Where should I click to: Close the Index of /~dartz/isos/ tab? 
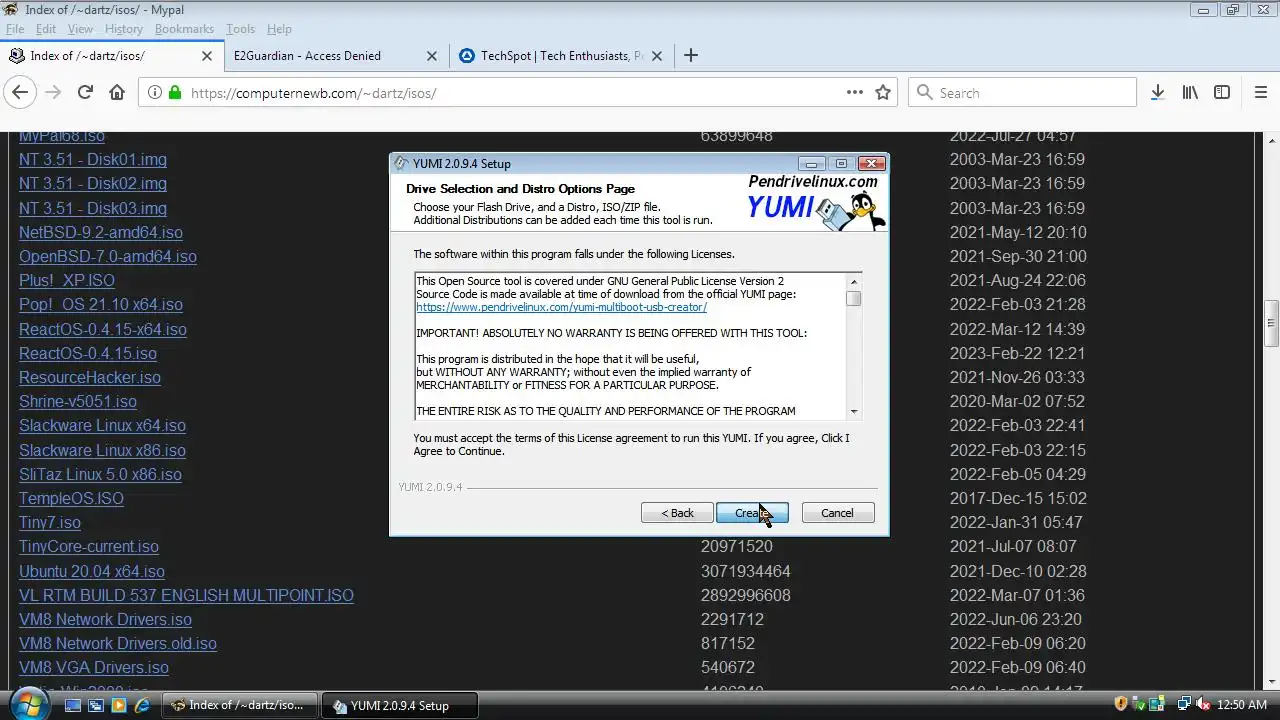pos(207,56)
